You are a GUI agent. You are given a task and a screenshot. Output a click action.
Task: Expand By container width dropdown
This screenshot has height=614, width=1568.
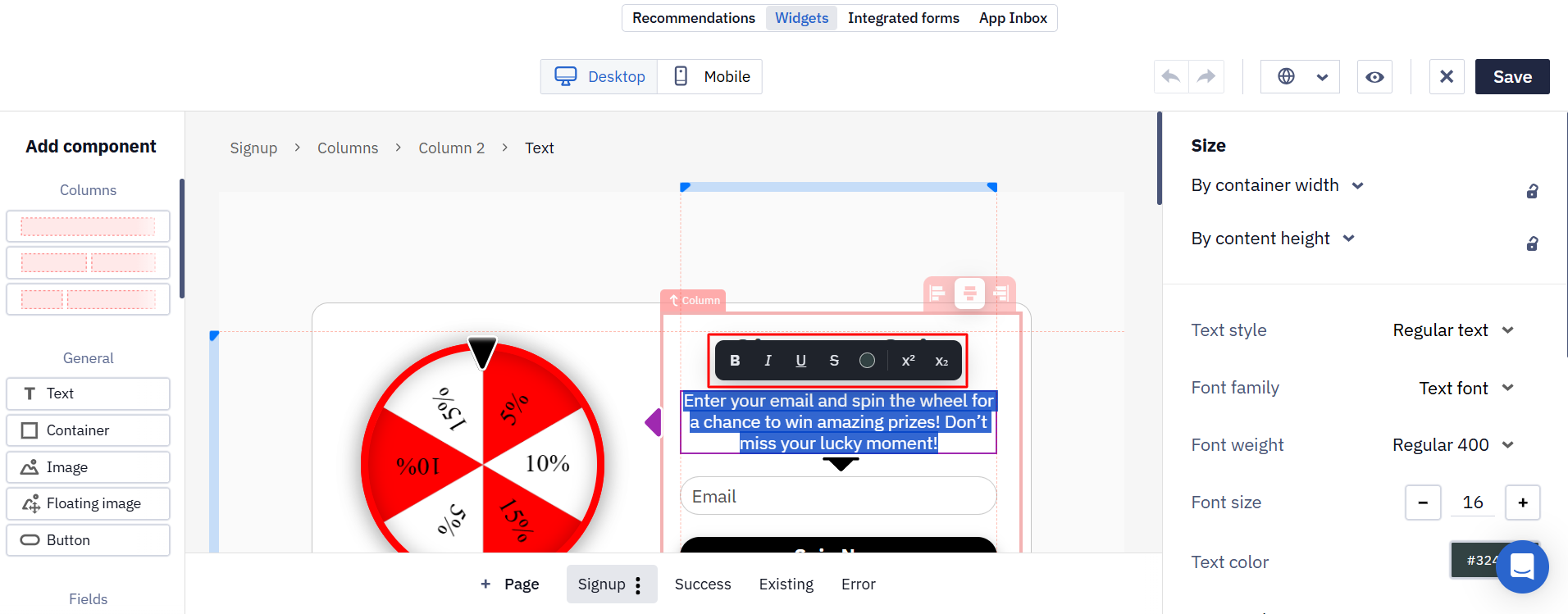[x=1277, y=185]
